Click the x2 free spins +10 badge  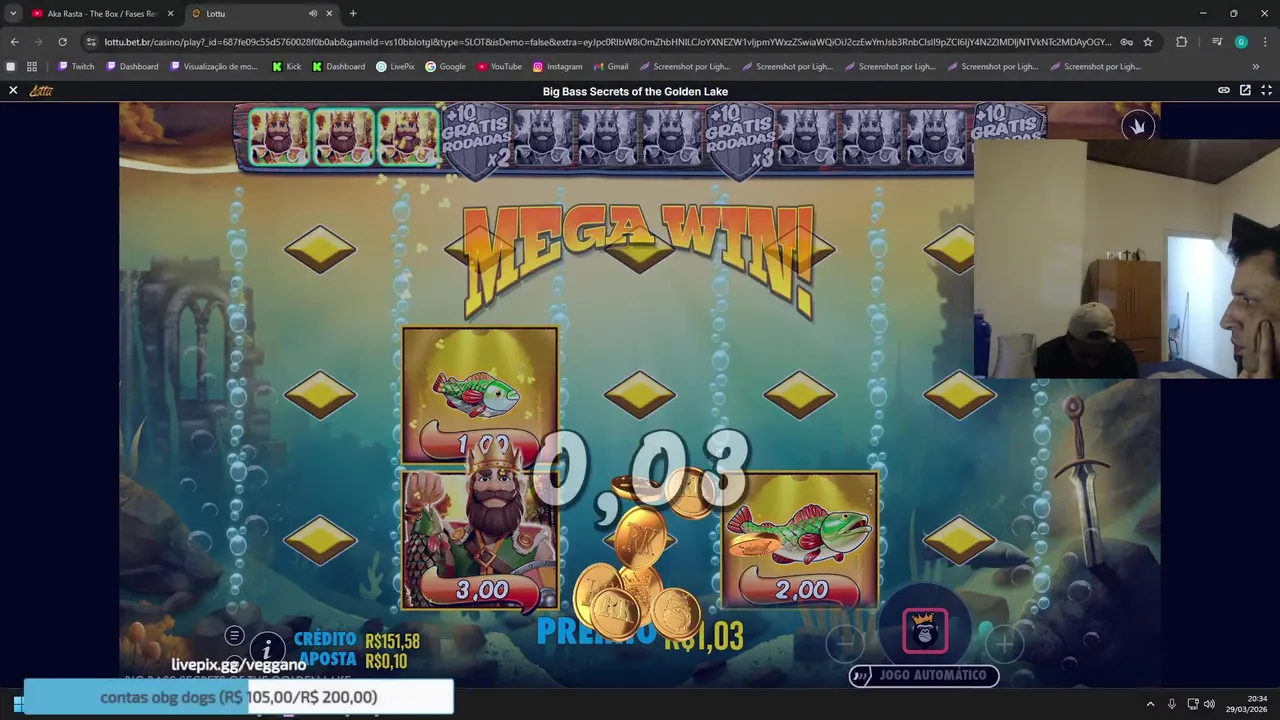point(477,140)
